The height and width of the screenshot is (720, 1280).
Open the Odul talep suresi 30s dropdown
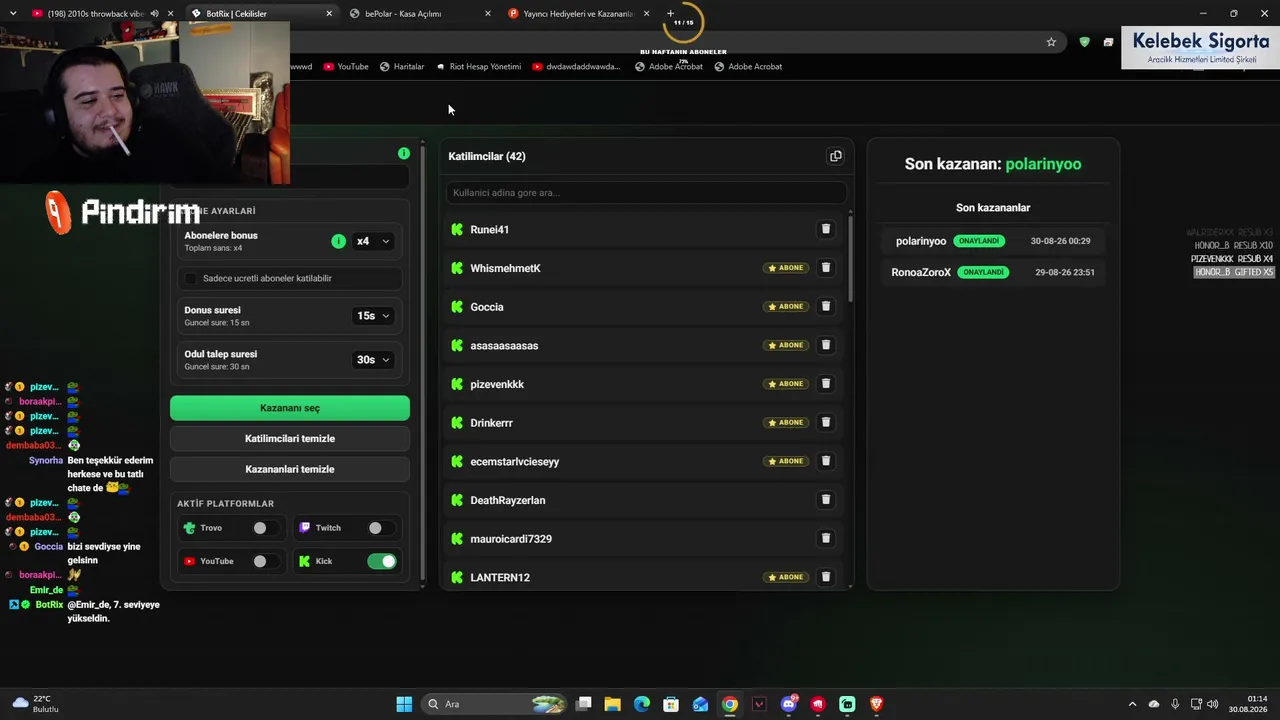pyautogui.click(x=373, y=360)
